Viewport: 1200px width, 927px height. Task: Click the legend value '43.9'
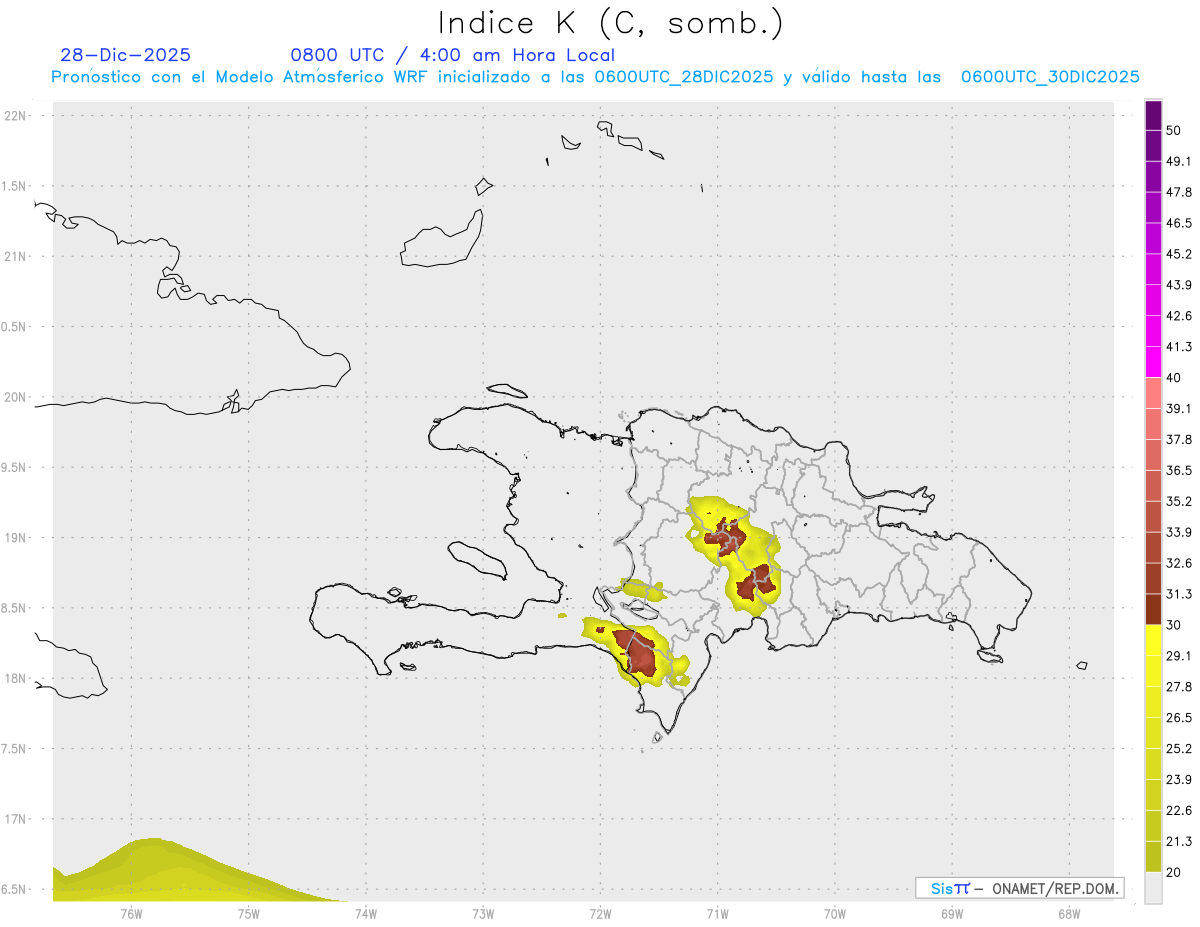(1178, 285)
